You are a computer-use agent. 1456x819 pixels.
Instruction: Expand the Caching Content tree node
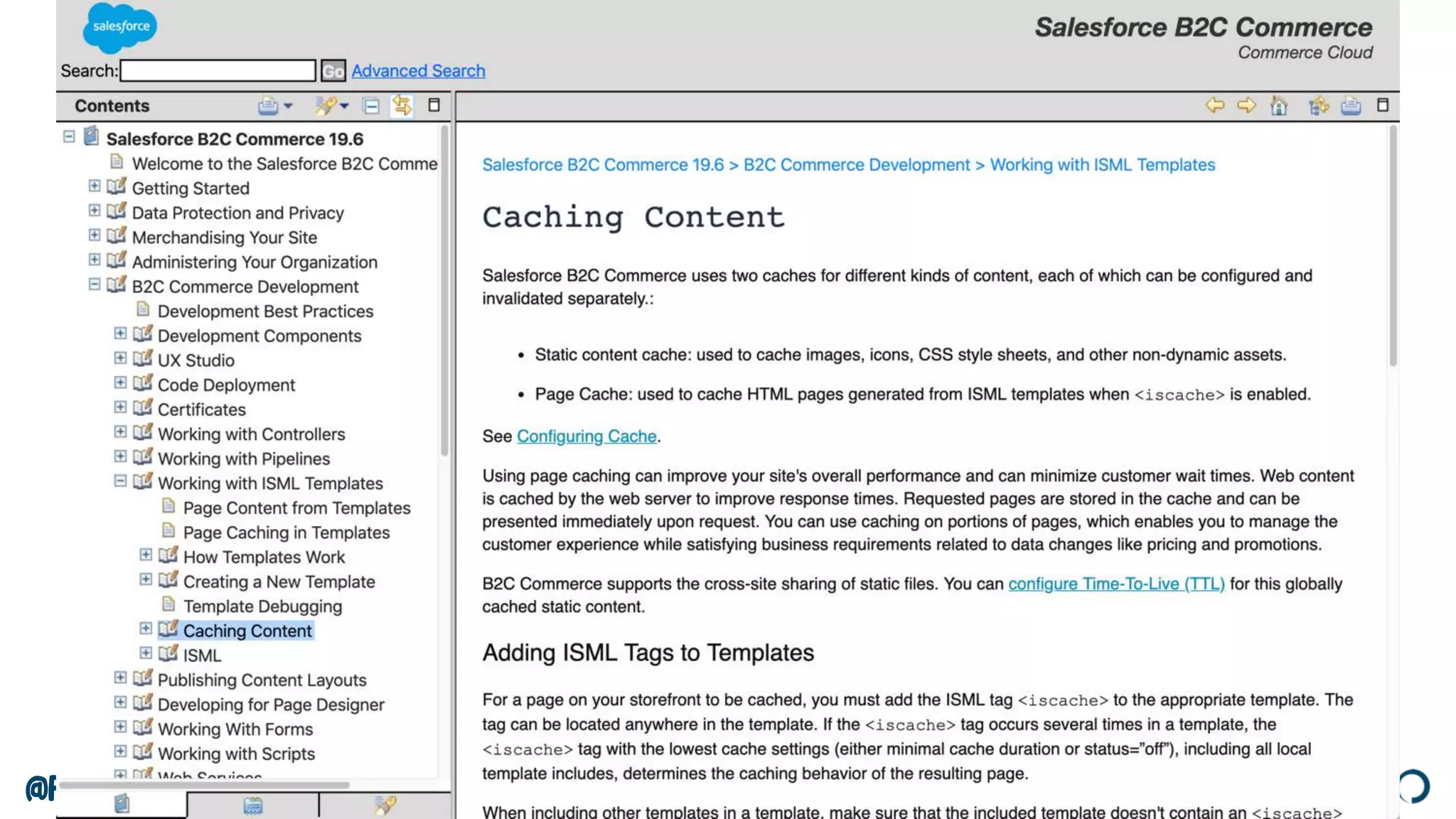pos(146,628)
